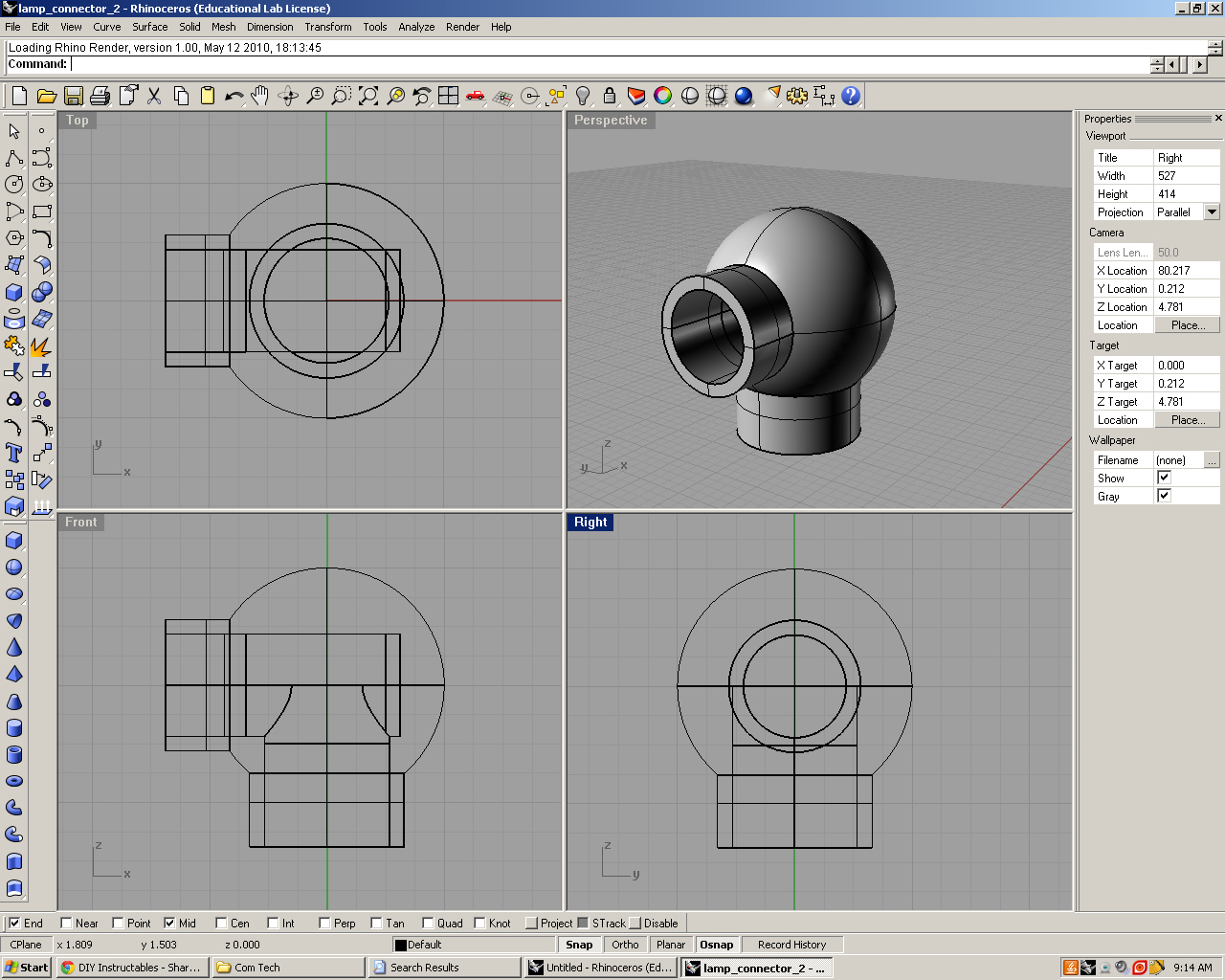Click the Text tool icon
Screen dimensions: 1225x980
coord(14,453)
